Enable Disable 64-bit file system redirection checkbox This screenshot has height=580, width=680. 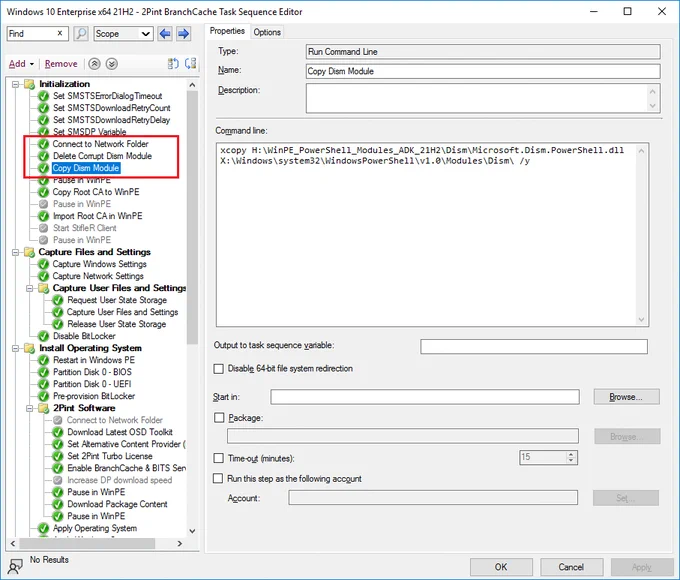click(x=219, y=369)
